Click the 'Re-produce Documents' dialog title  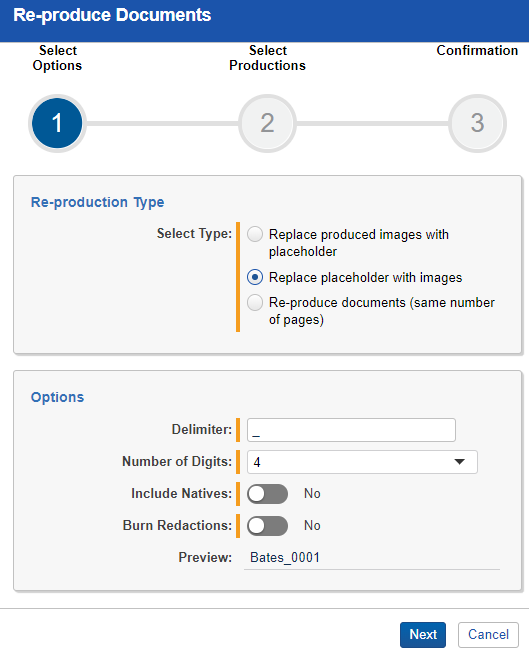[112, 15]
